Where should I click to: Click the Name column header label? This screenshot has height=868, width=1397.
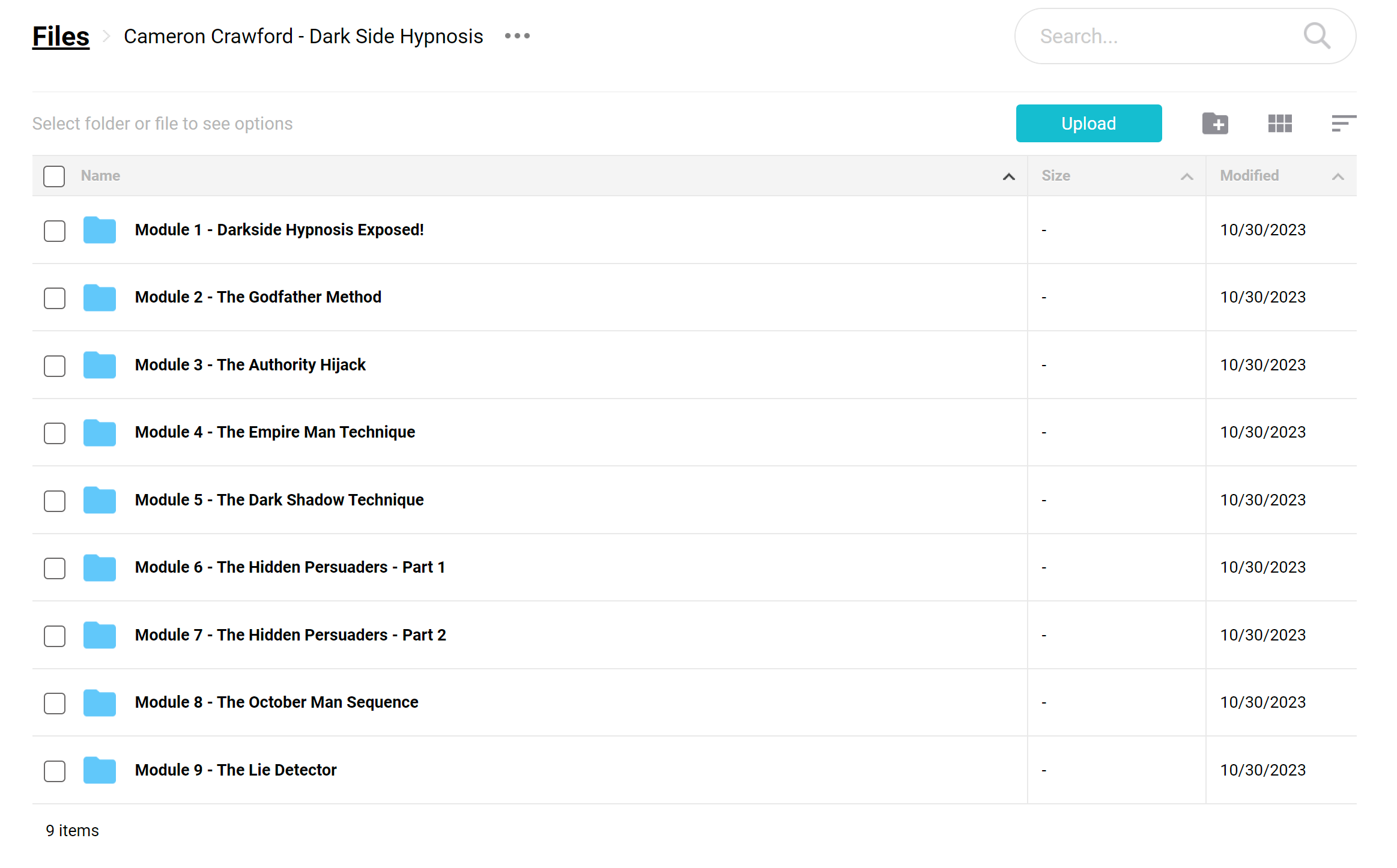(x=100, y=175)
